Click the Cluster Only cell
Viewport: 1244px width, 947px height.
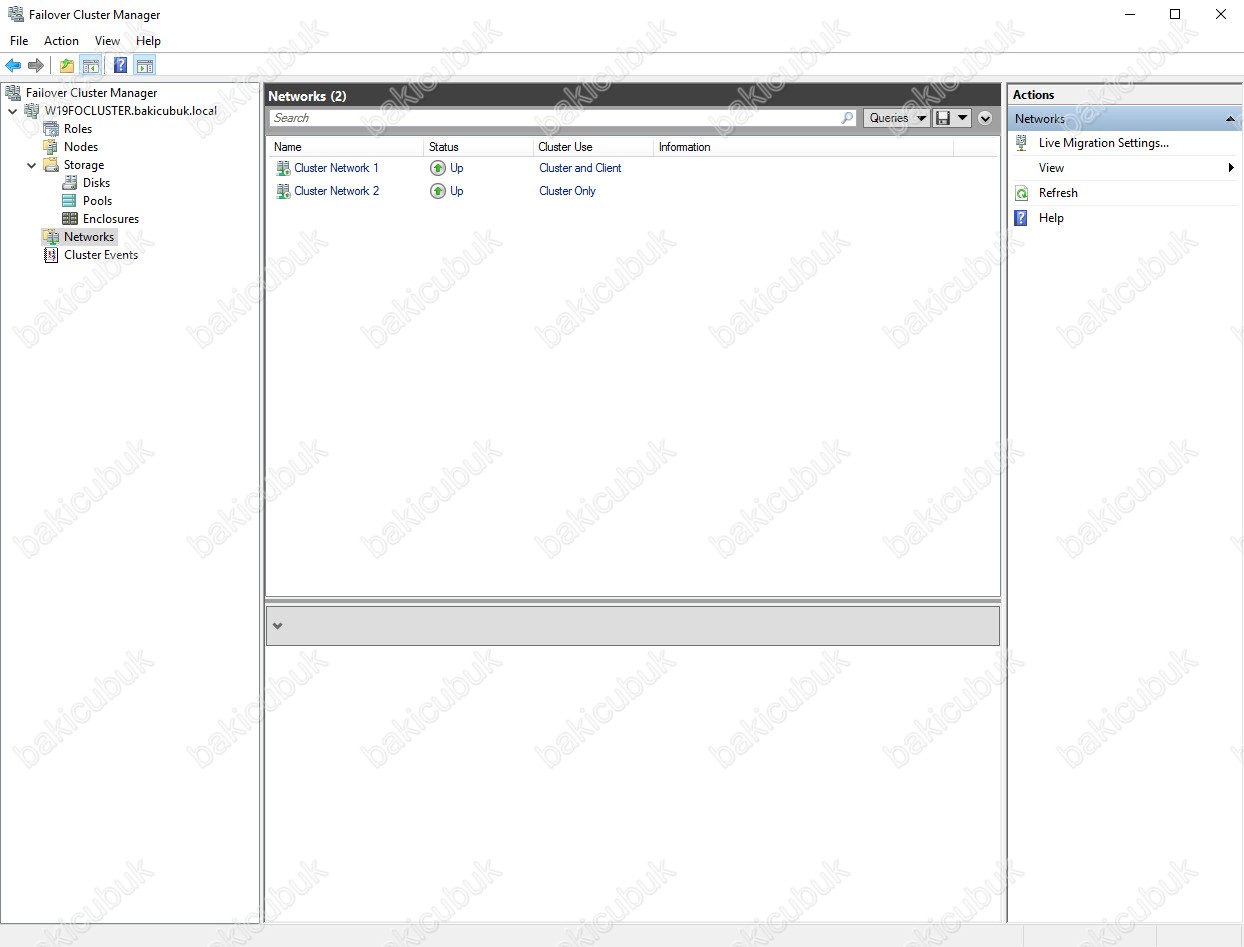click(x=567, y=191)
